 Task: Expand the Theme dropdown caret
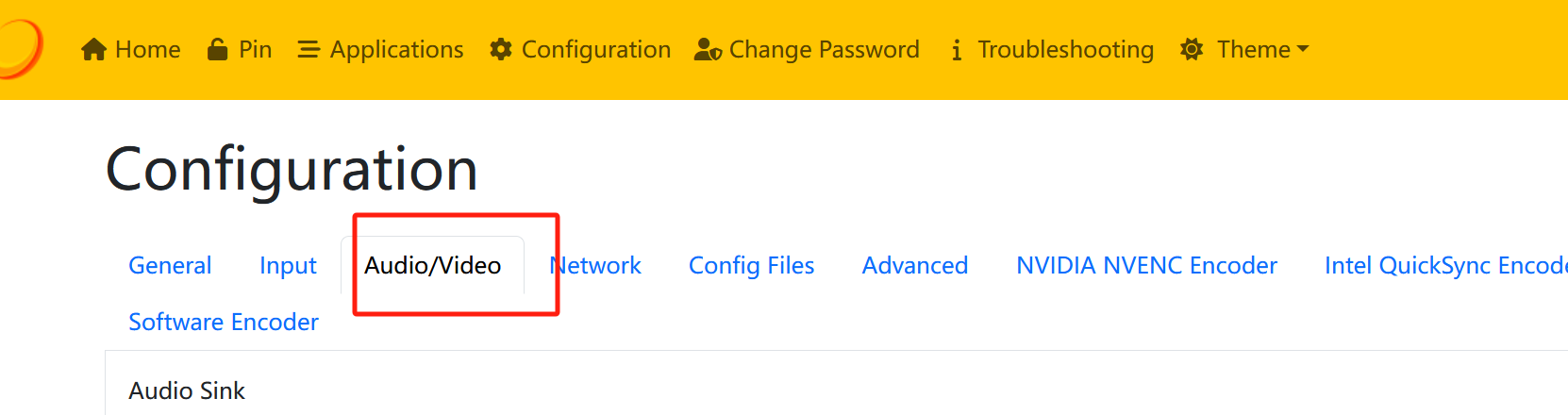click(1303, 49)
